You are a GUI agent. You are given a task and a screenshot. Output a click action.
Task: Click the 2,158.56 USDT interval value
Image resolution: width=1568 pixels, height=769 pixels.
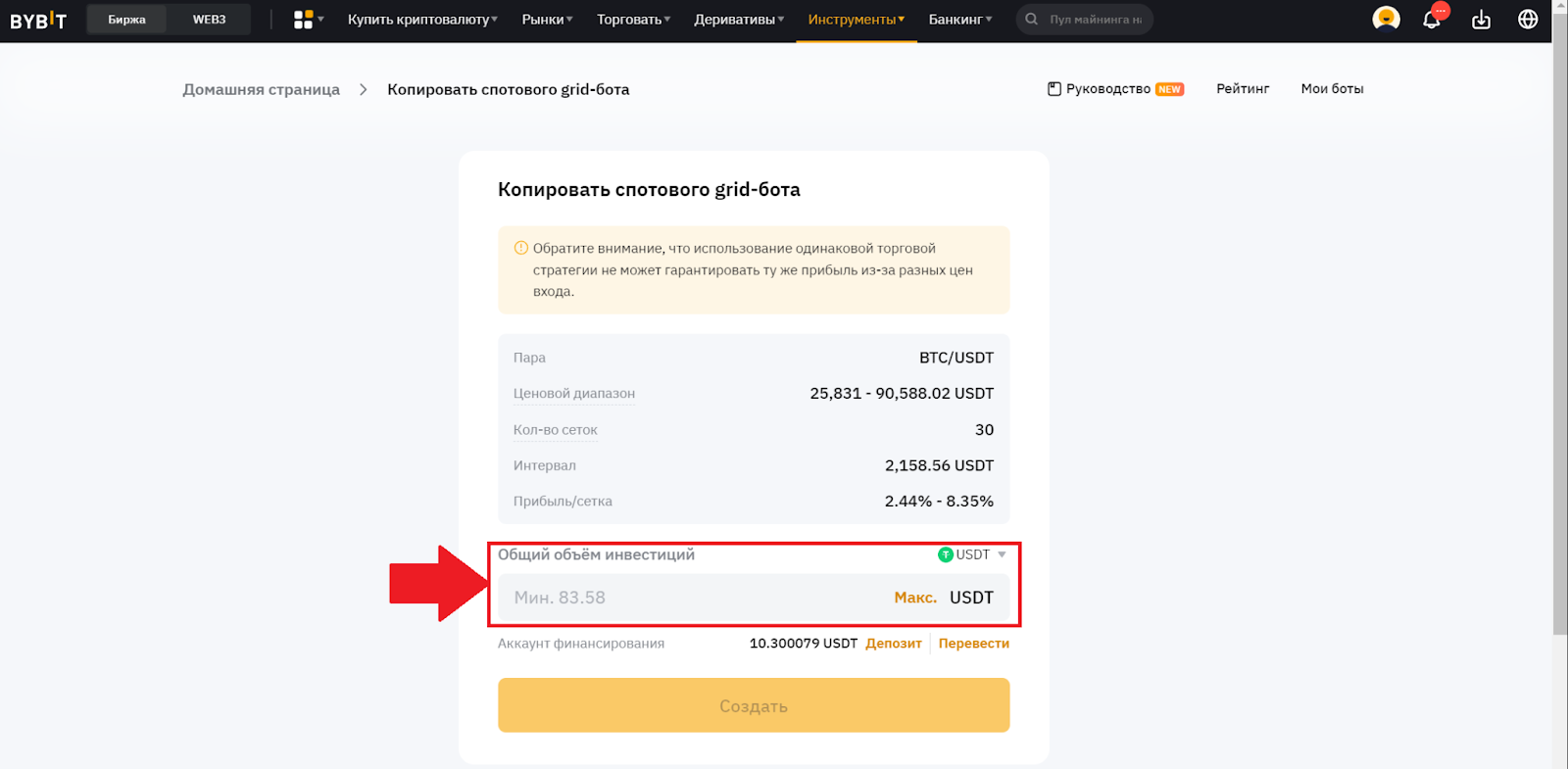coord(939,465)
